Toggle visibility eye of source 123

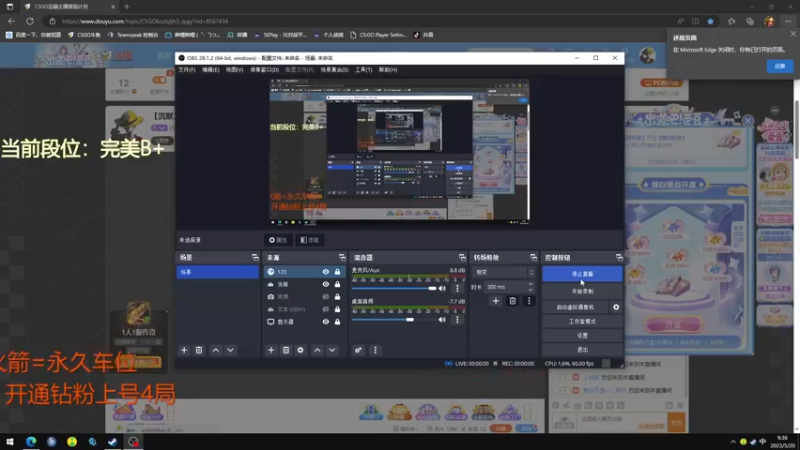pos(326,272)
